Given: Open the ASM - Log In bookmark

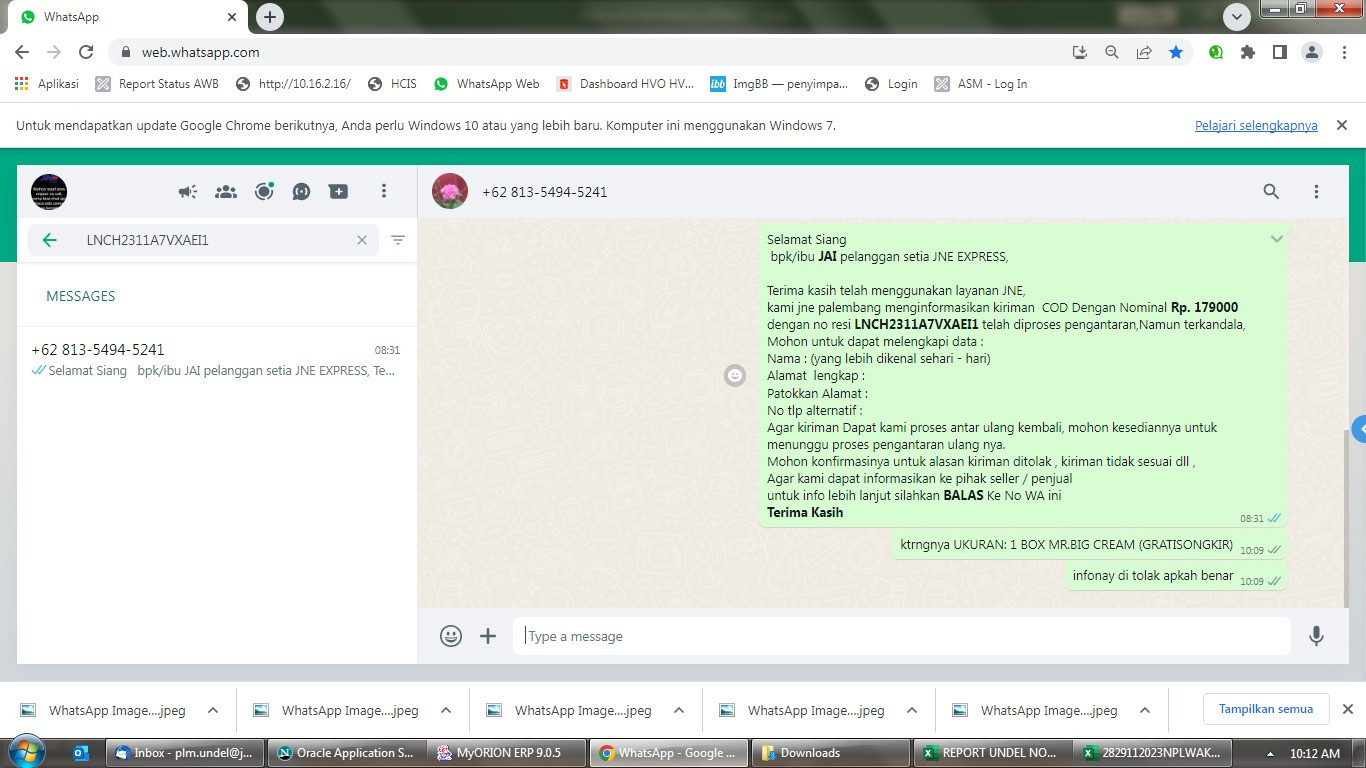Looking at the screenshot, I should (x=981, y=84).
